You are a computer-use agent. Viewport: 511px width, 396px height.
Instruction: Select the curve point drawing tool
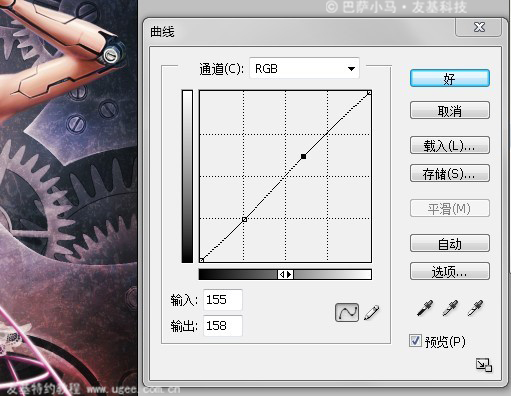click(347, 312)
